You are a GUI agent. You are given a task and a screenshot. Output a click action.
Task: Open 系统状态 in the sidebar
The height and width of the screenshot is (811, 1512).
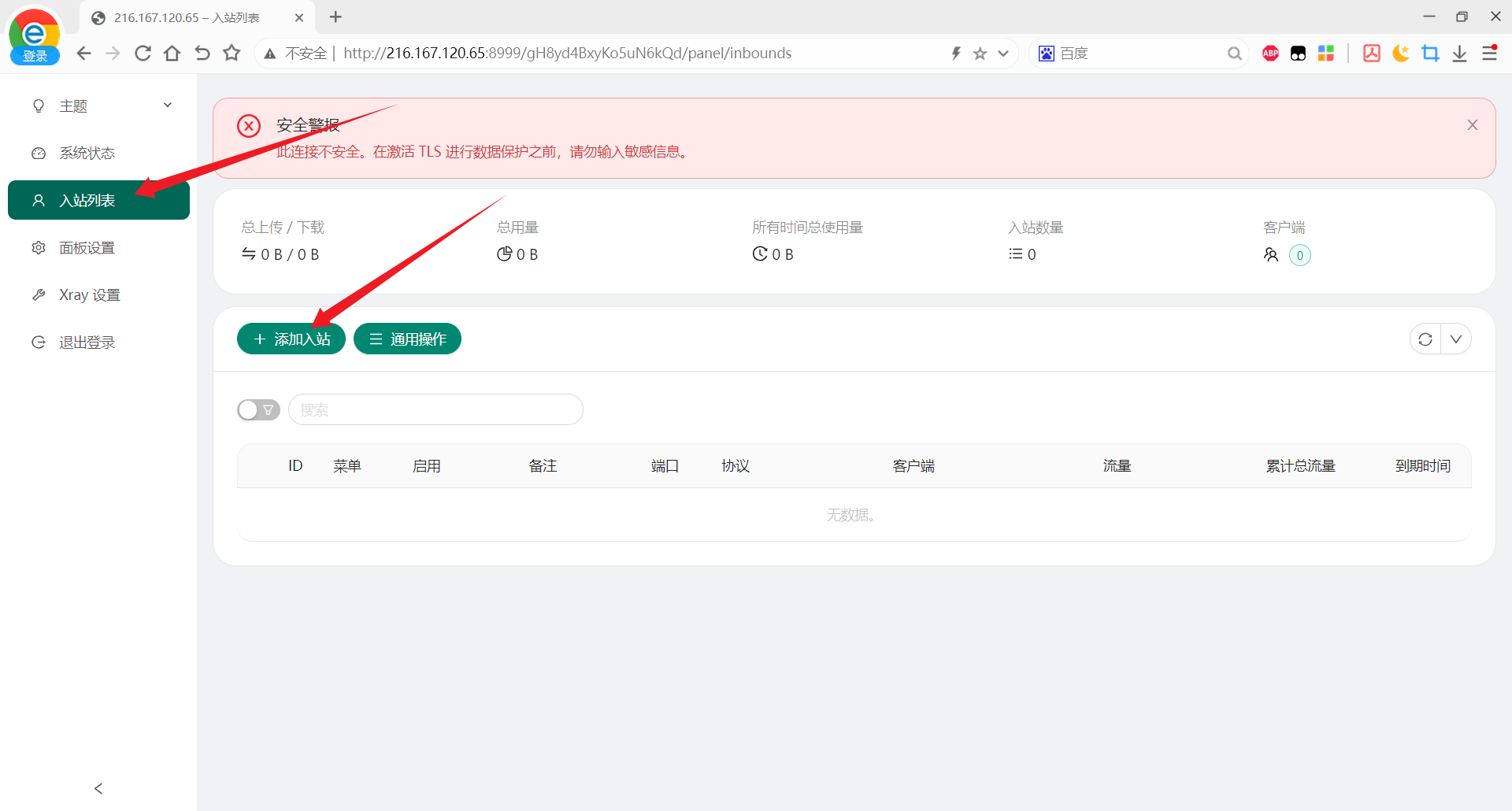click(x=87, y=154)
